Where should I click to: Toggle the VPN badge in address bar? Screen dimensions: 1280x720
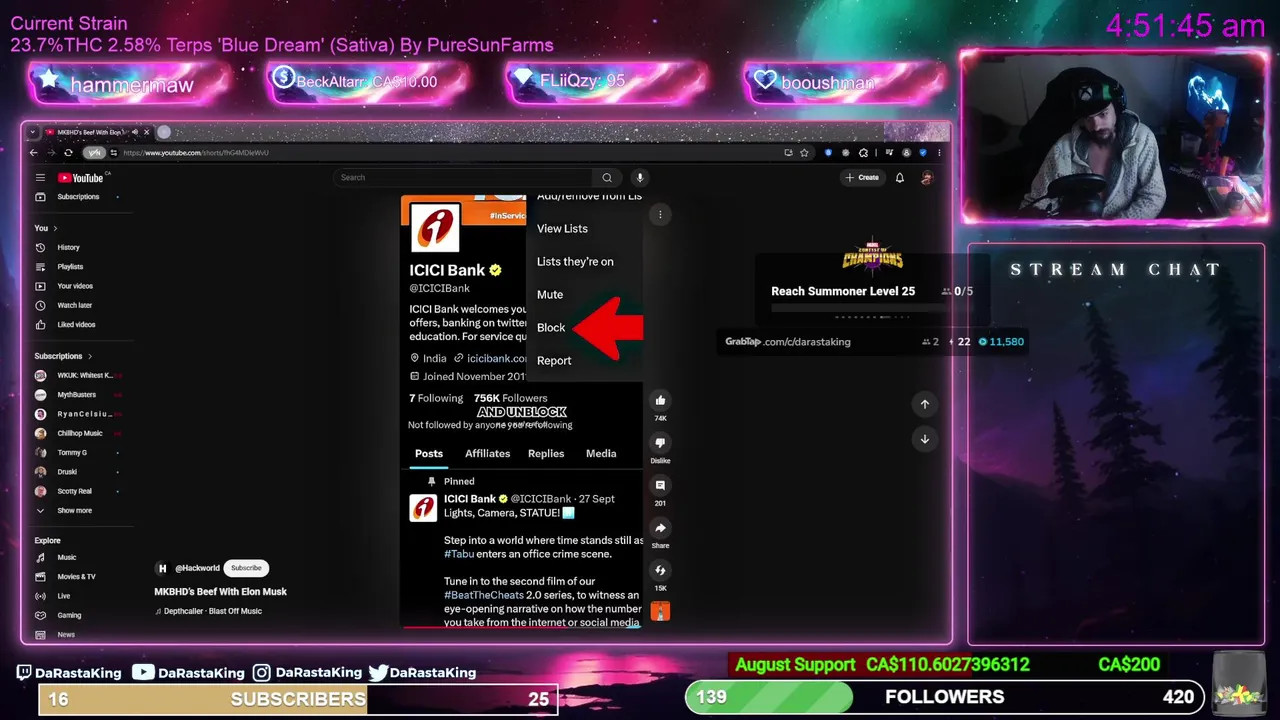pyautogui.click(x=94, y=153)
